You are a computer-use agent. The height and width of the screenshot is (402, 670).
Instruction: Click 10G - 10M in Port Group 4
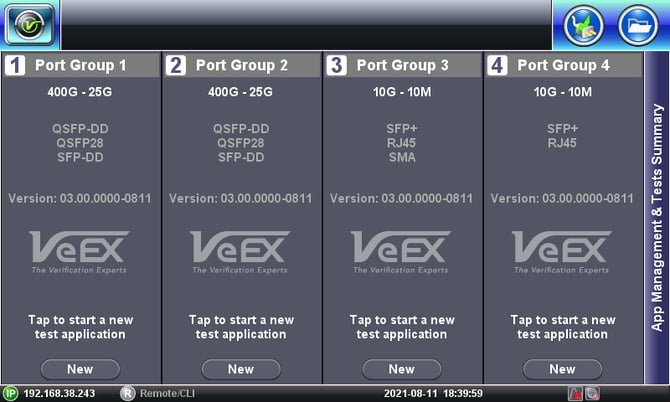tap(562, 92)
